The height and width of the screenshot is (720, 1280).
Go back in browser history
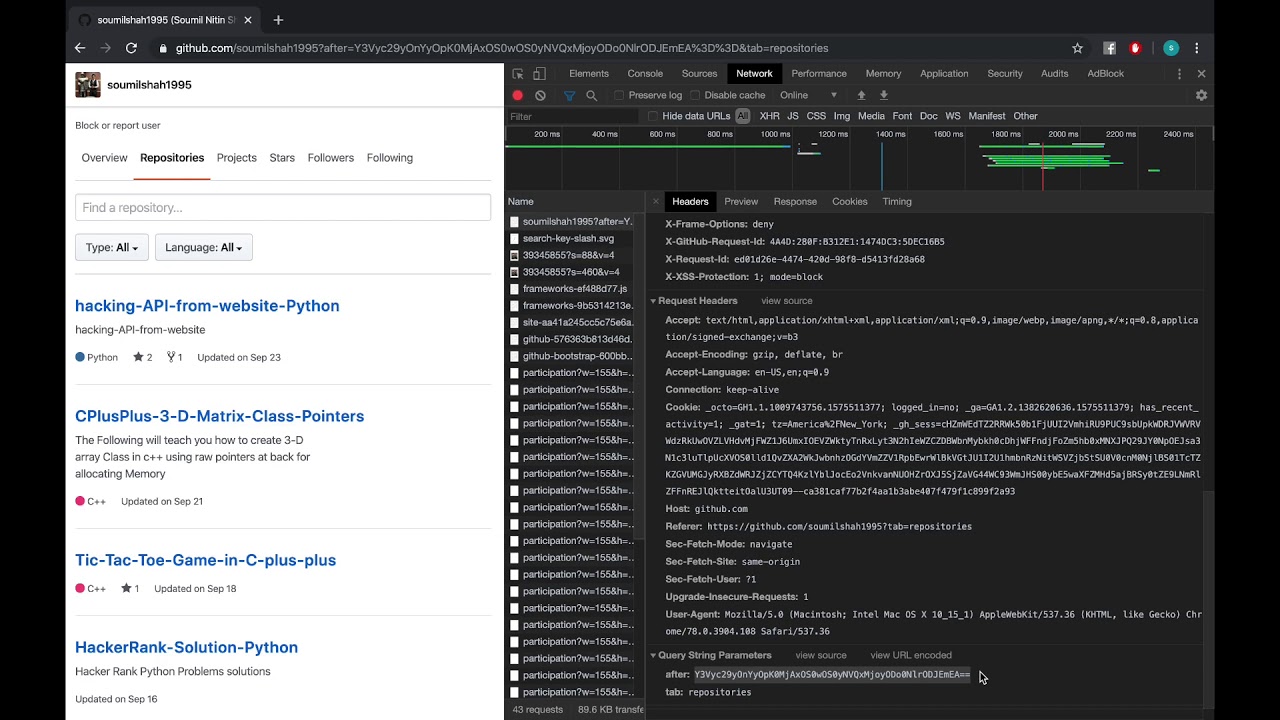coord(80,48)
